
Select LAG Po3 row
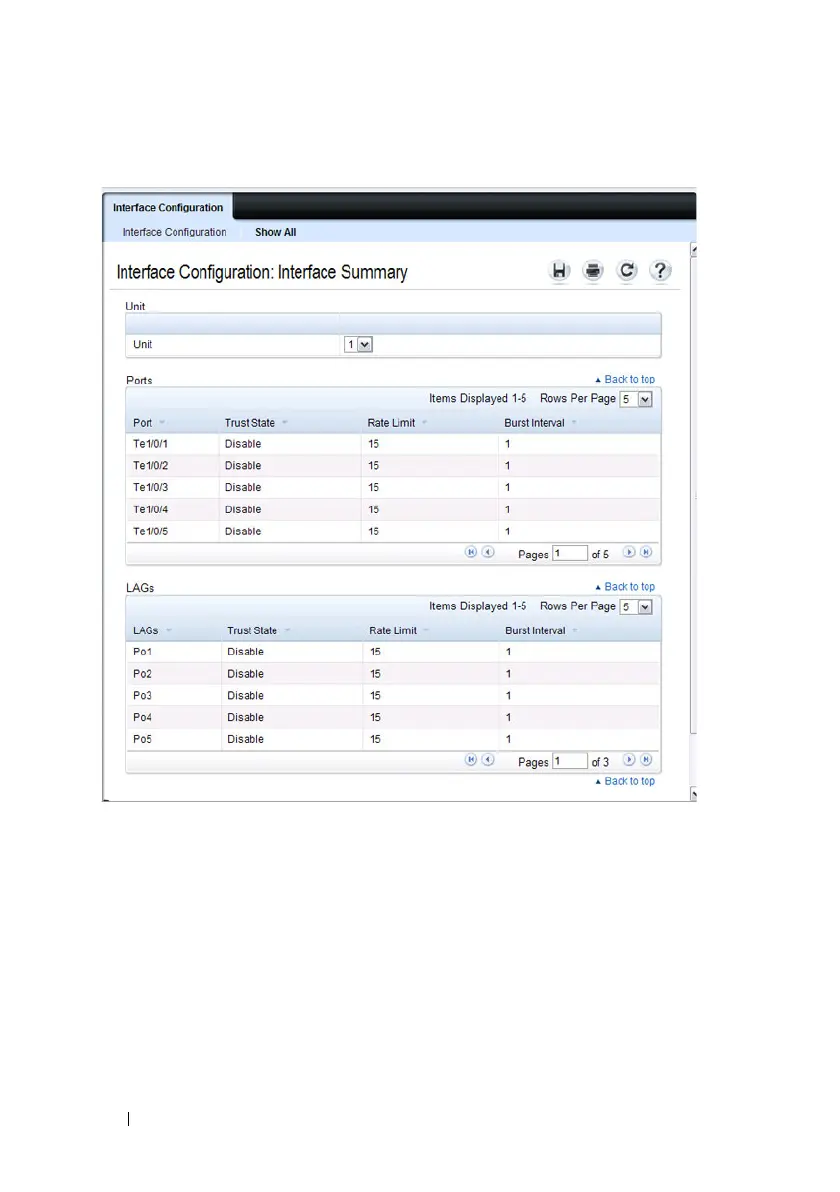coord(393,696)
